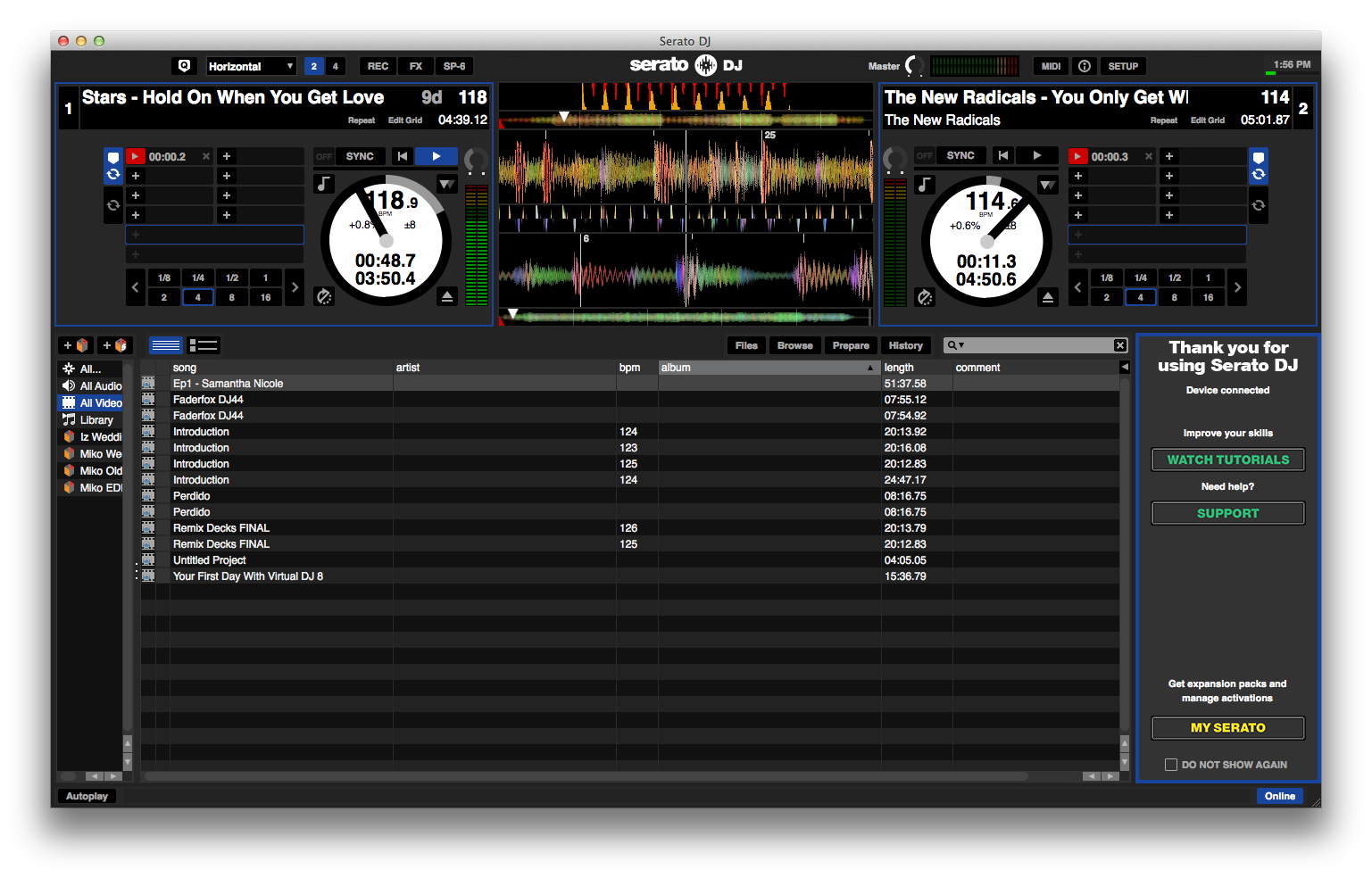The width and height of the screenshot is (1372, 878).
Task: Adjust deck 2 gain knob
Action: [x=894, y=160]
